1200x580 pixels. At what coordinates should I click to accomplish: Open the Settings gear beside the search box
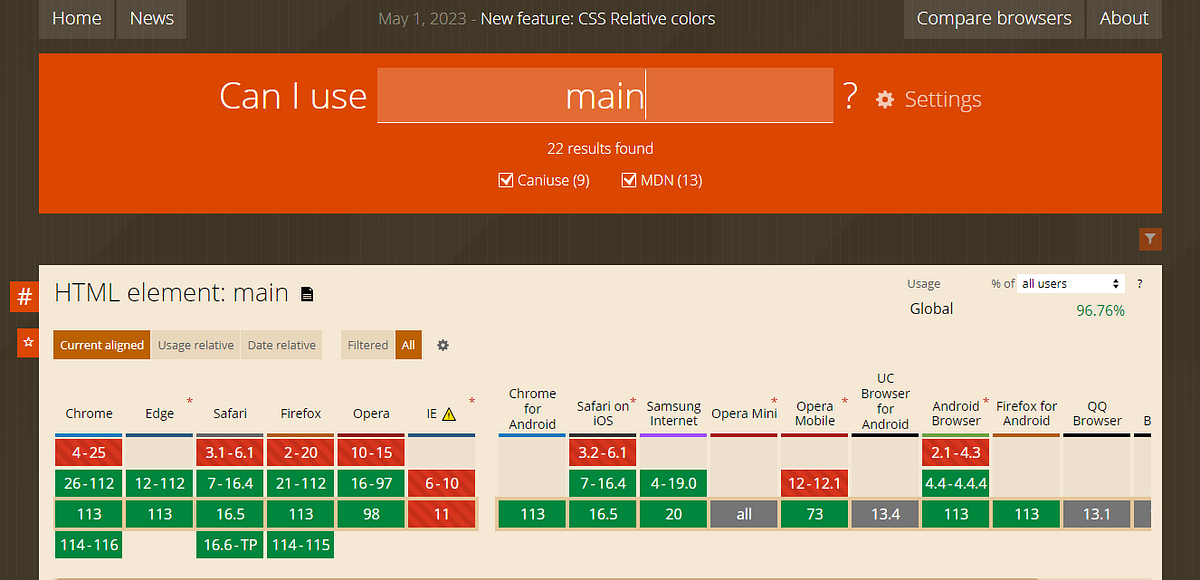885,99
